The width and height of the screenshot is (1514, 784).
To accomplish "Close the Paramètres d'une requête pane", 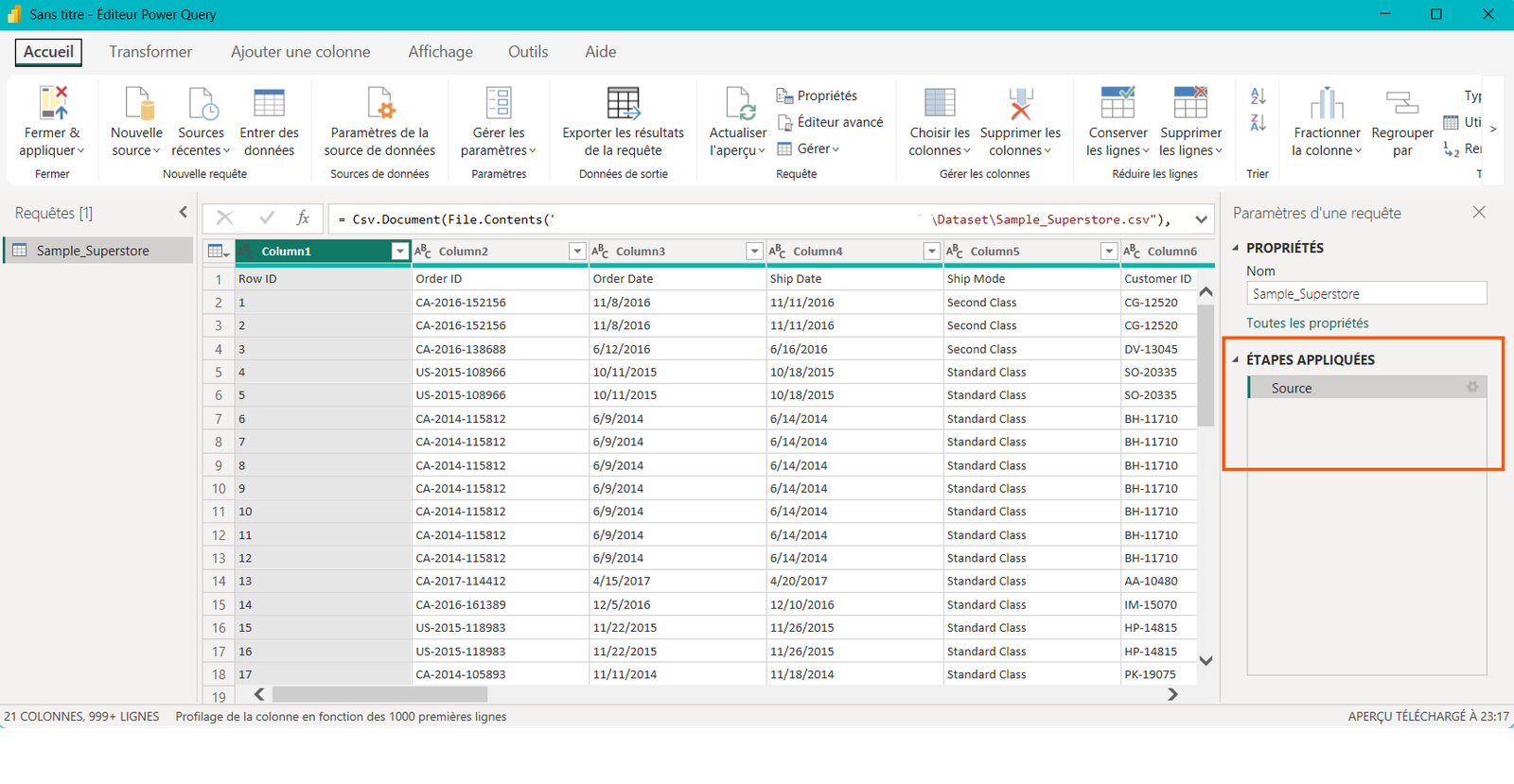I will pos(1479,213).
